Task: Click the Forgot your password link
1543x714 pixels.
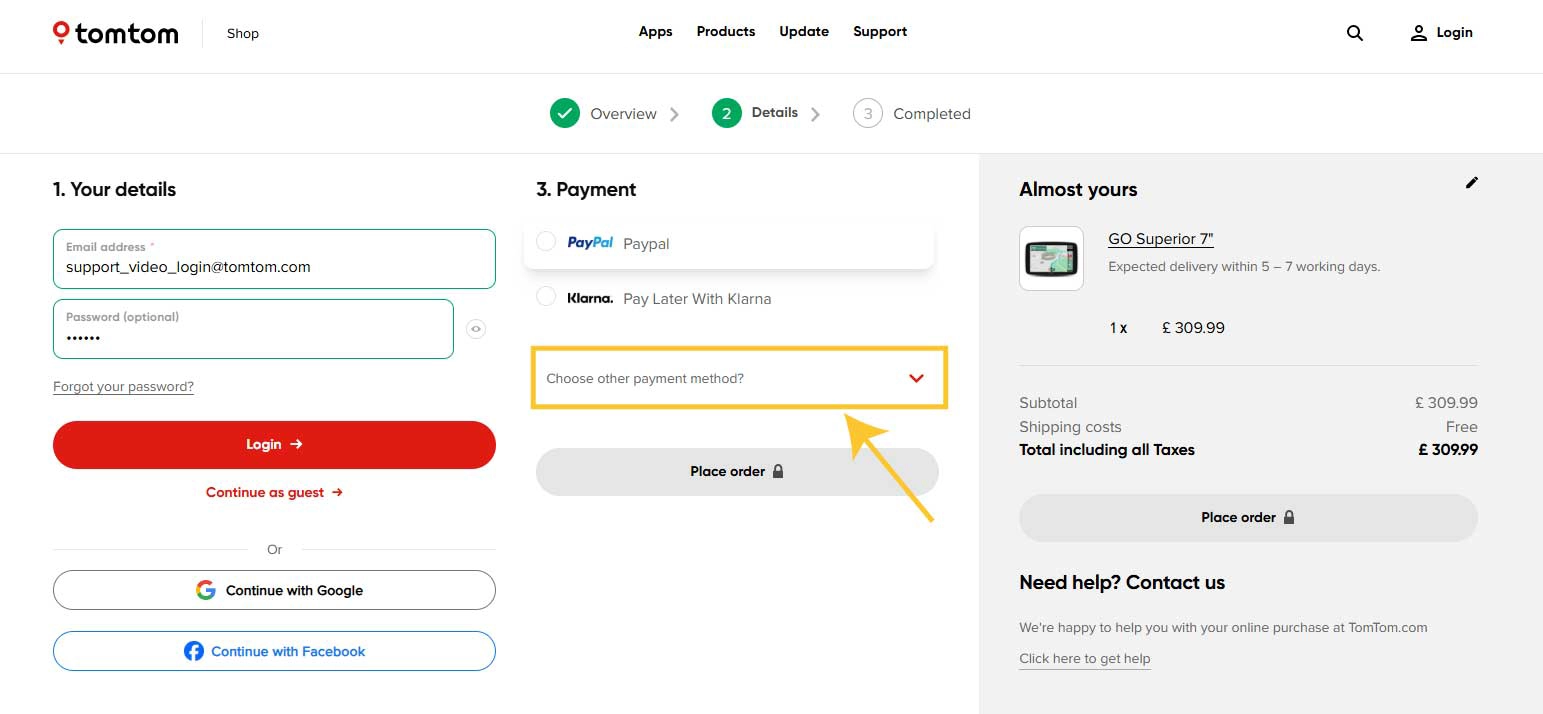Action: point(123,386)
